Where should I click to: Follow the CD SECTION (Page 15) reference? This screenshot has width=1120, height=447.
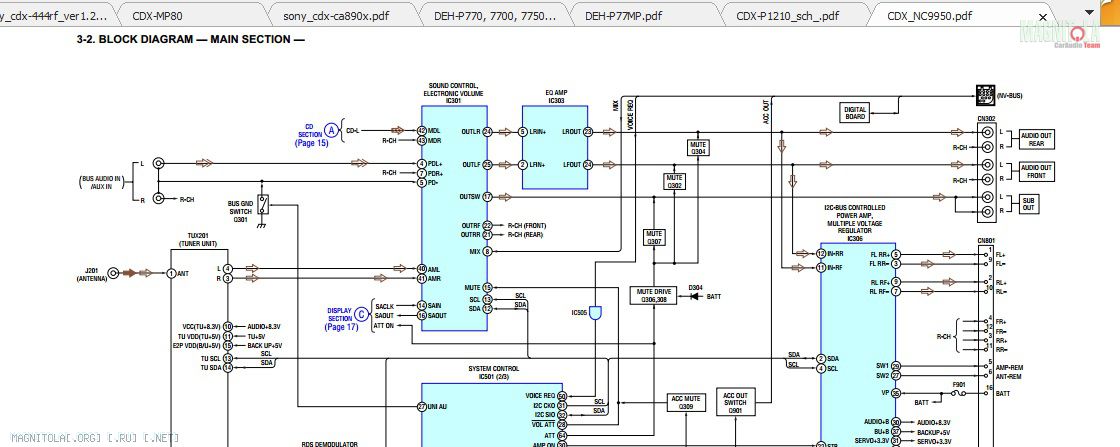tap(311, 135)
